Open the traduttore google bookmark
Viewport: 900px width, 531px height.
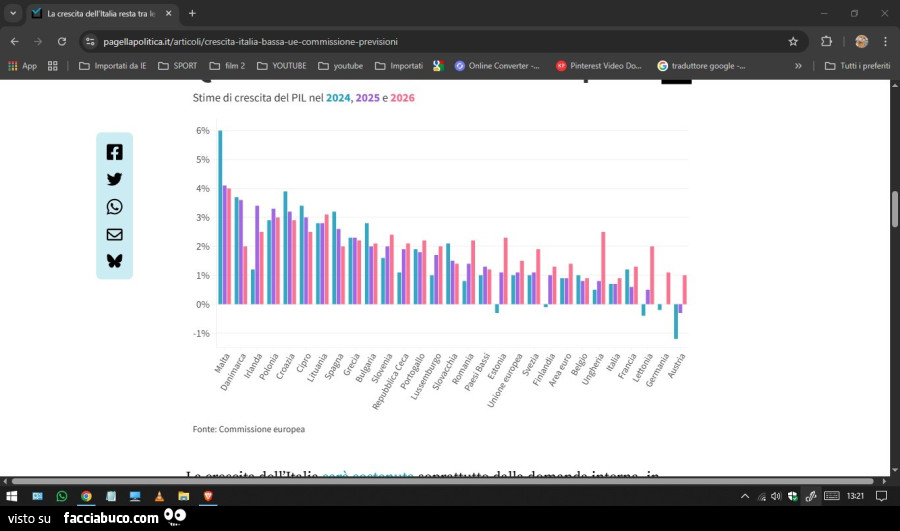click(x=701, y=66)
